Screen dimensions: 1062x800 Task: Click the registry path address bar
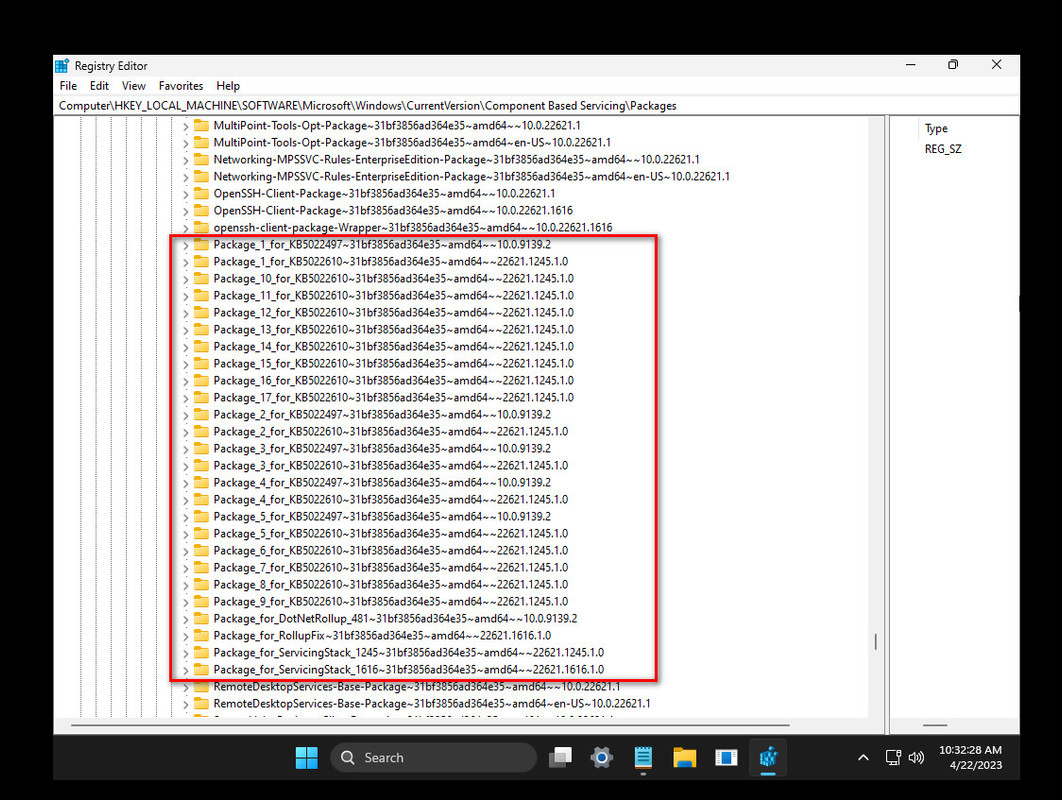[536, 106]
